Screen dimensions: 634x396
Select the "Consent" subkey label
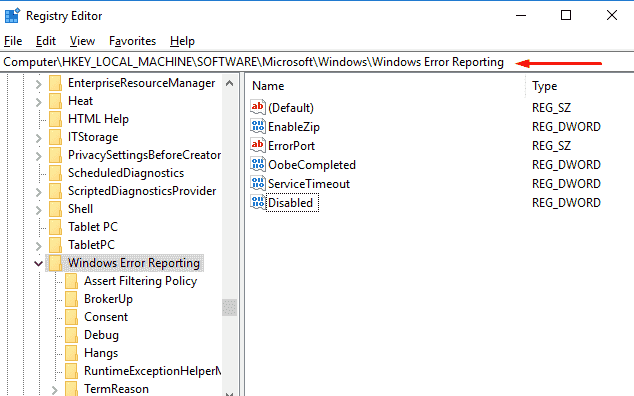[x=106, y=317]
